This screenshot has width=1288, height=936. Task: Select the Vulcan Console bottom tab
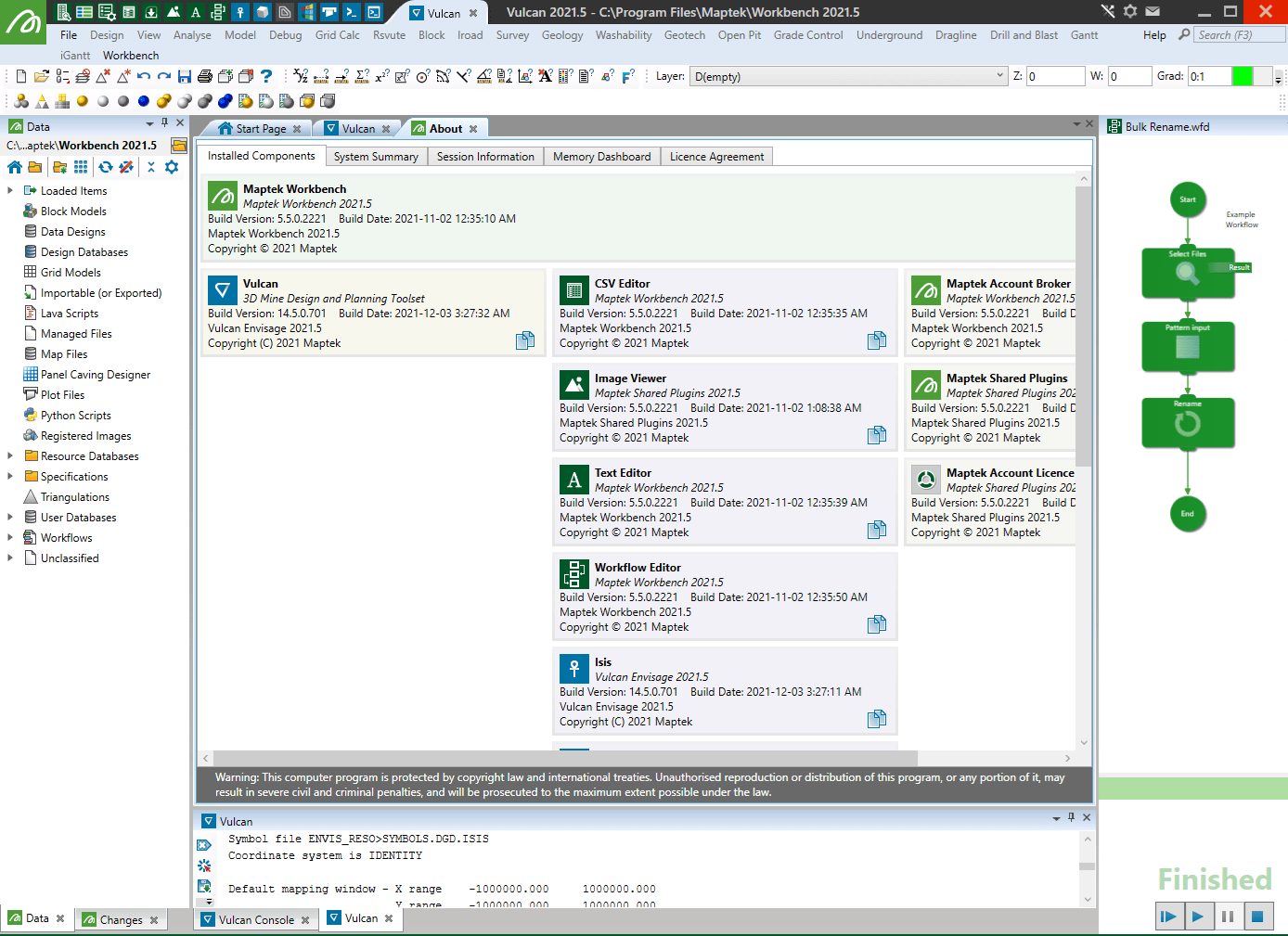tap(256, 920)
